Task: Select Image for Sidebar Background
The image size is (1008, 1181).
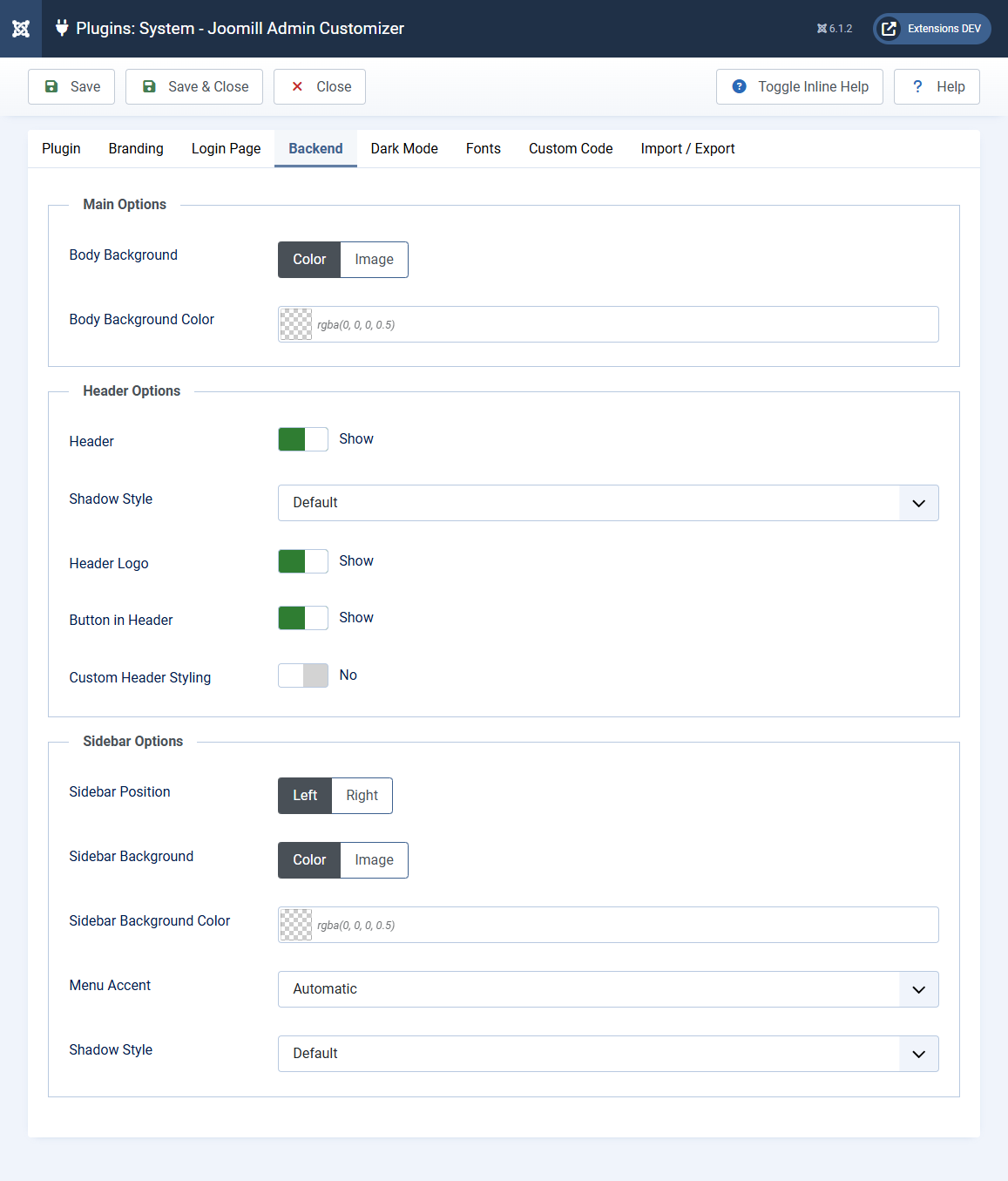Action: (375, 860)
